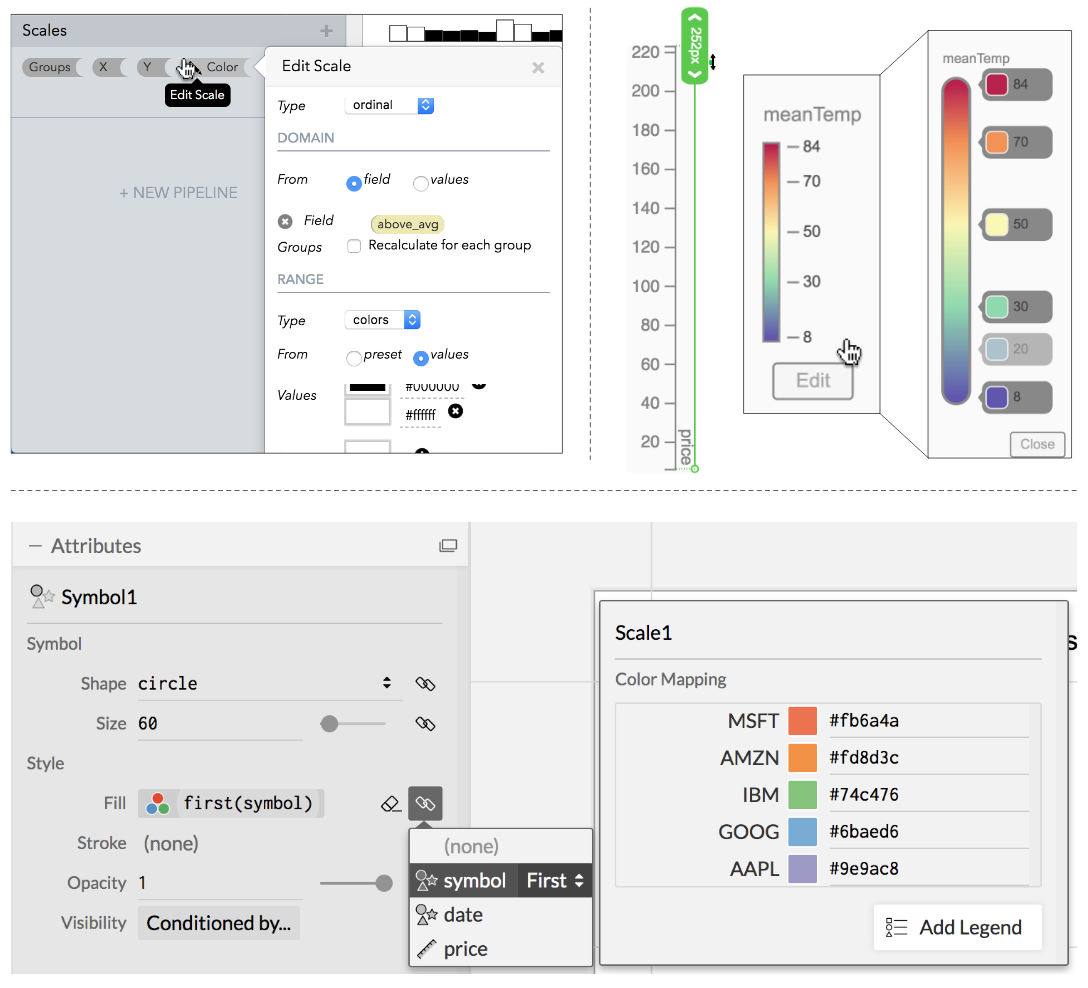Choose domain From field radio
Screen dimensions: 1088x988
coord(354,183)
